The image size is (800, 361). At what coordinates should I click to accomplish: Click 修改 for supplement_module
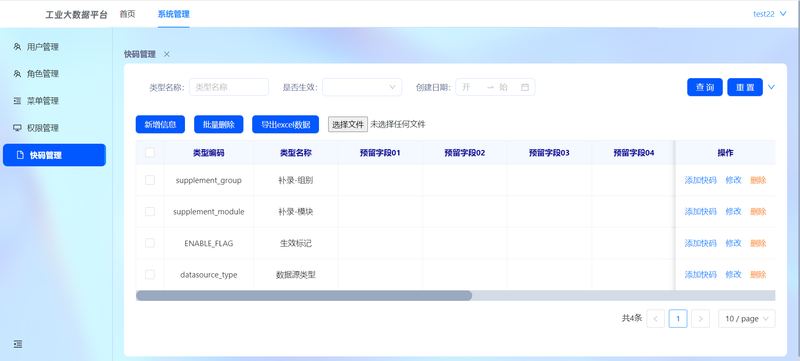pyautogui.click(x=733, y=212)
